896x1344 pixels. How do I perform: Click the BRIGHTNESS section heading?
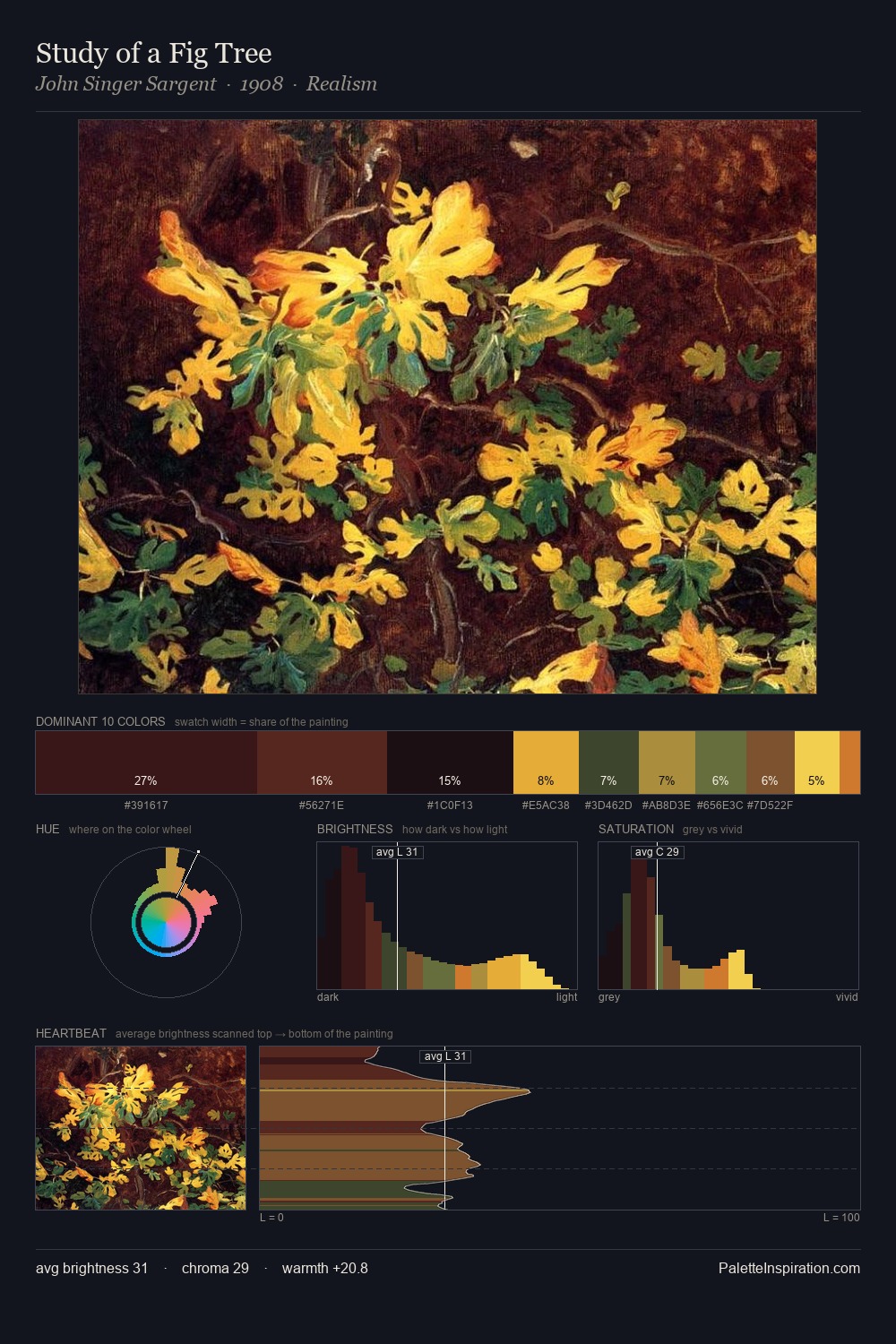(355, 829)
